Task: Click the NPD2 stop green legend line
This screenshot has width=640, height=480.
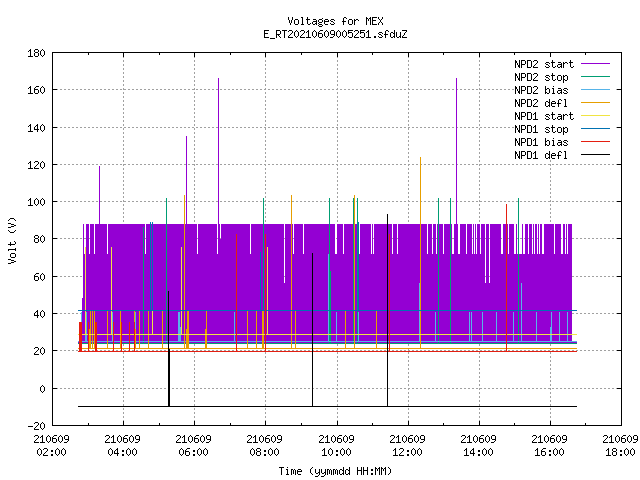Action: [595, 77]
